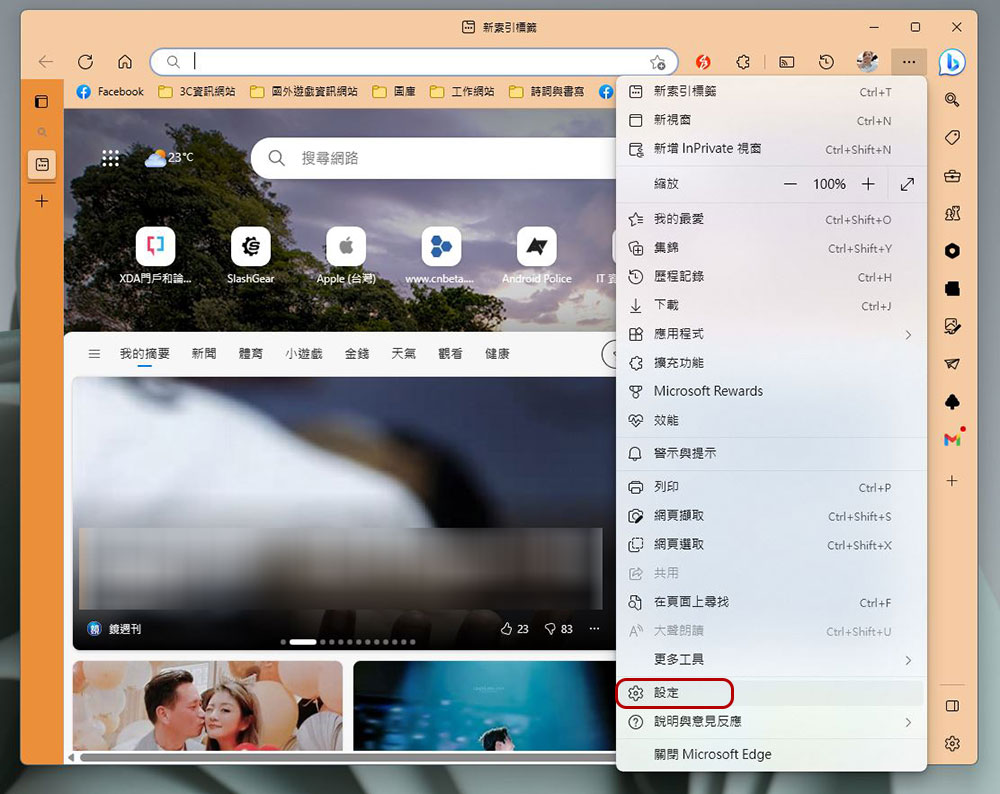Expand the 應用程式 submenu
1000x794 pixels.
pyautogui.click(x=908, y=334)
